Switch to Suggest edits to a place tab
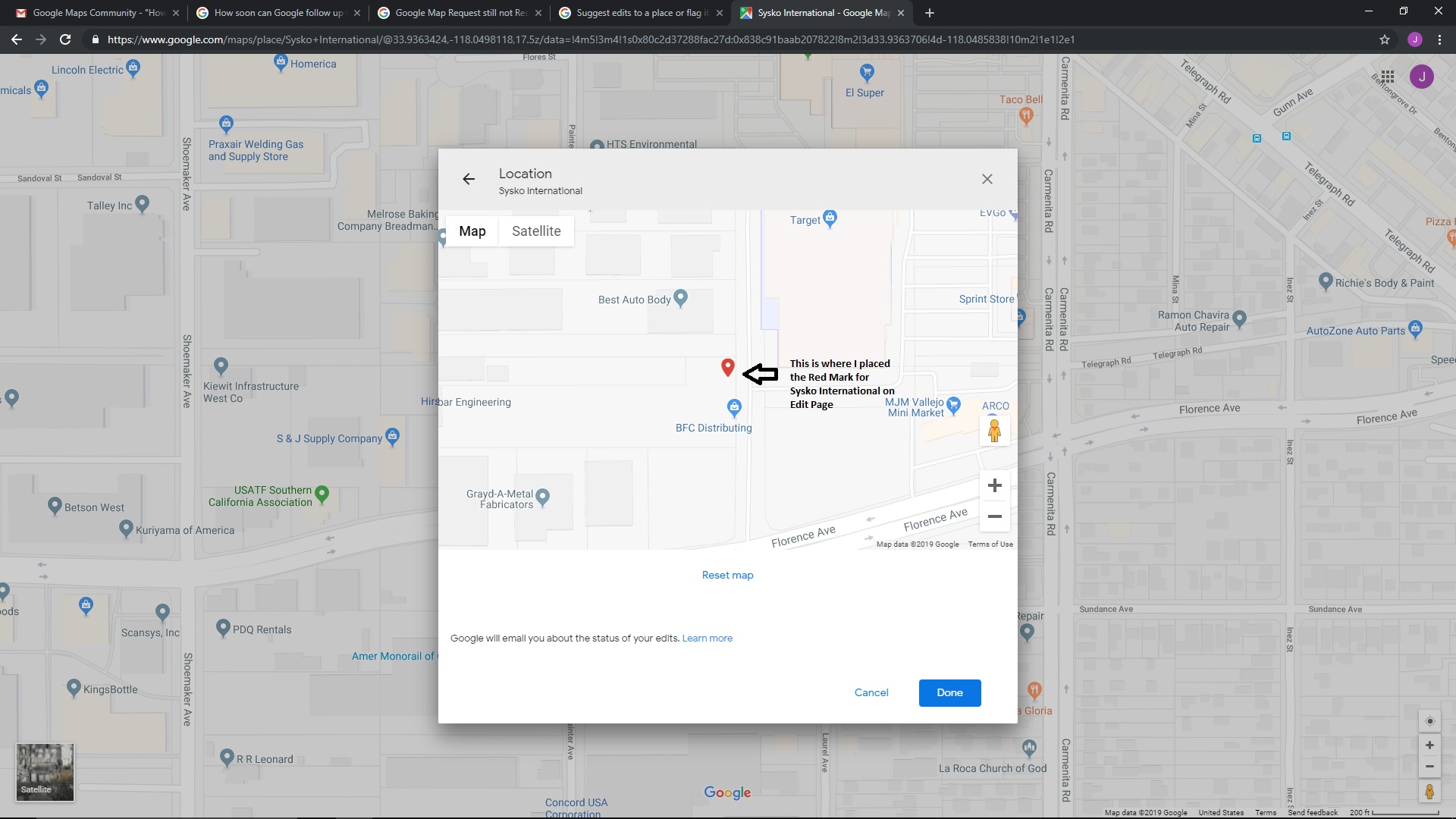 pyautogui.click(x=642, y=13)
